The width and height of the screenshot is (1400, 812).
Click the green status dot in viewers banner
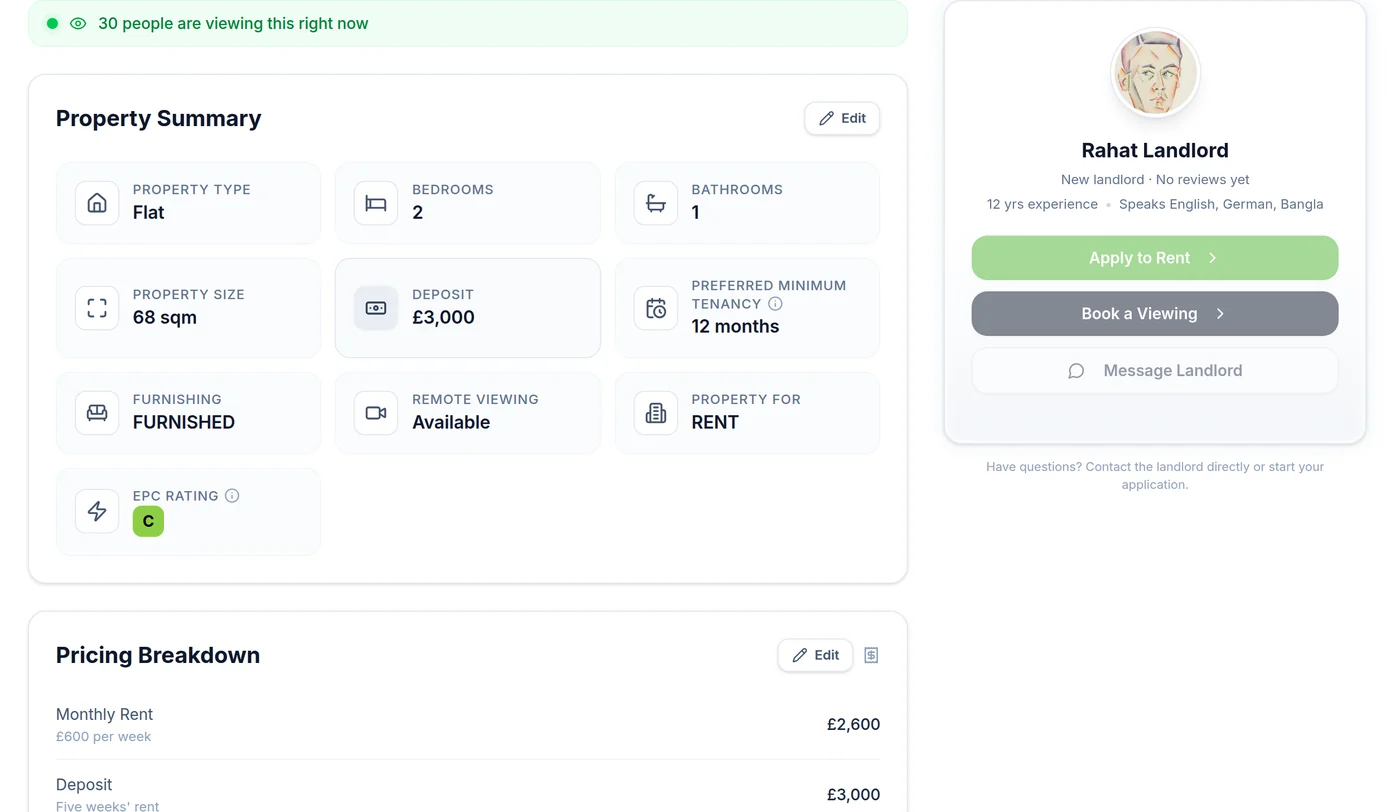[x=52, y=23]
